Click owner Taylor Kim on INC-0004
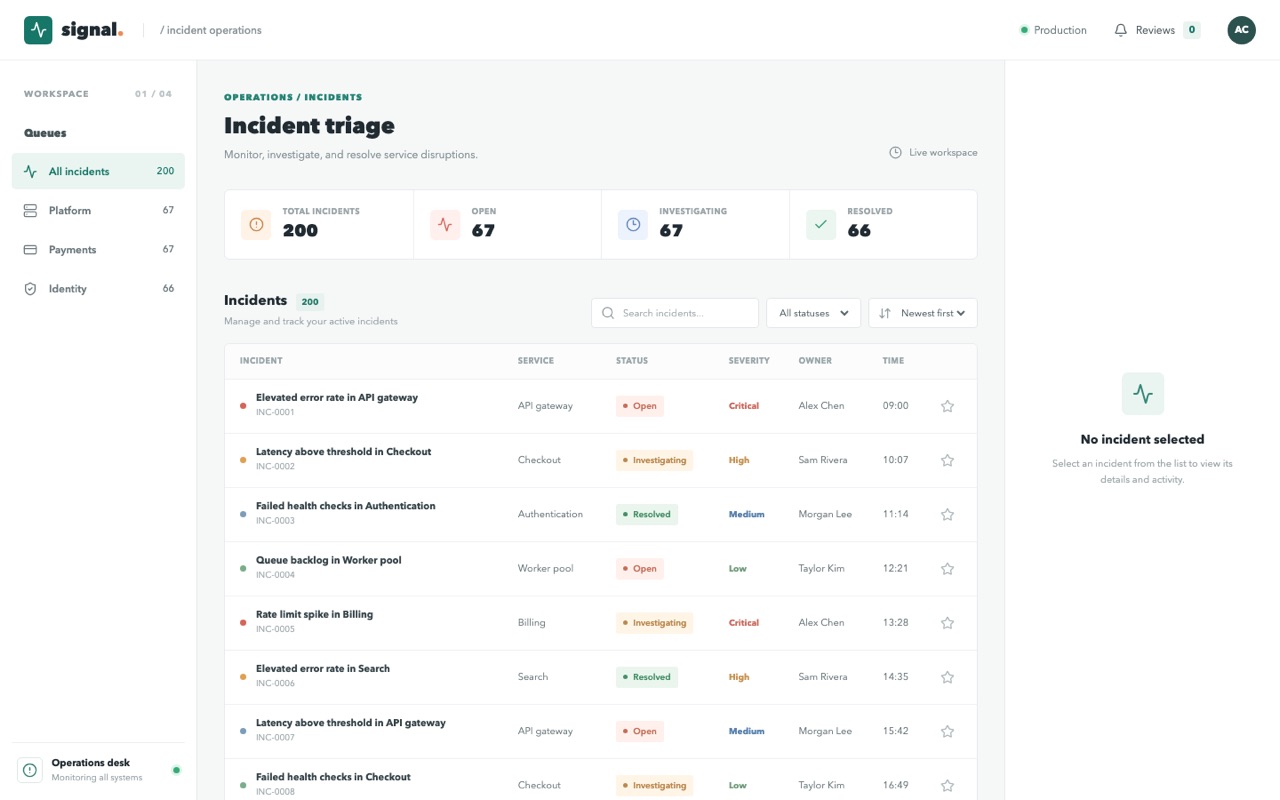This screenshot has height=800, width=1280. point(821,568)
